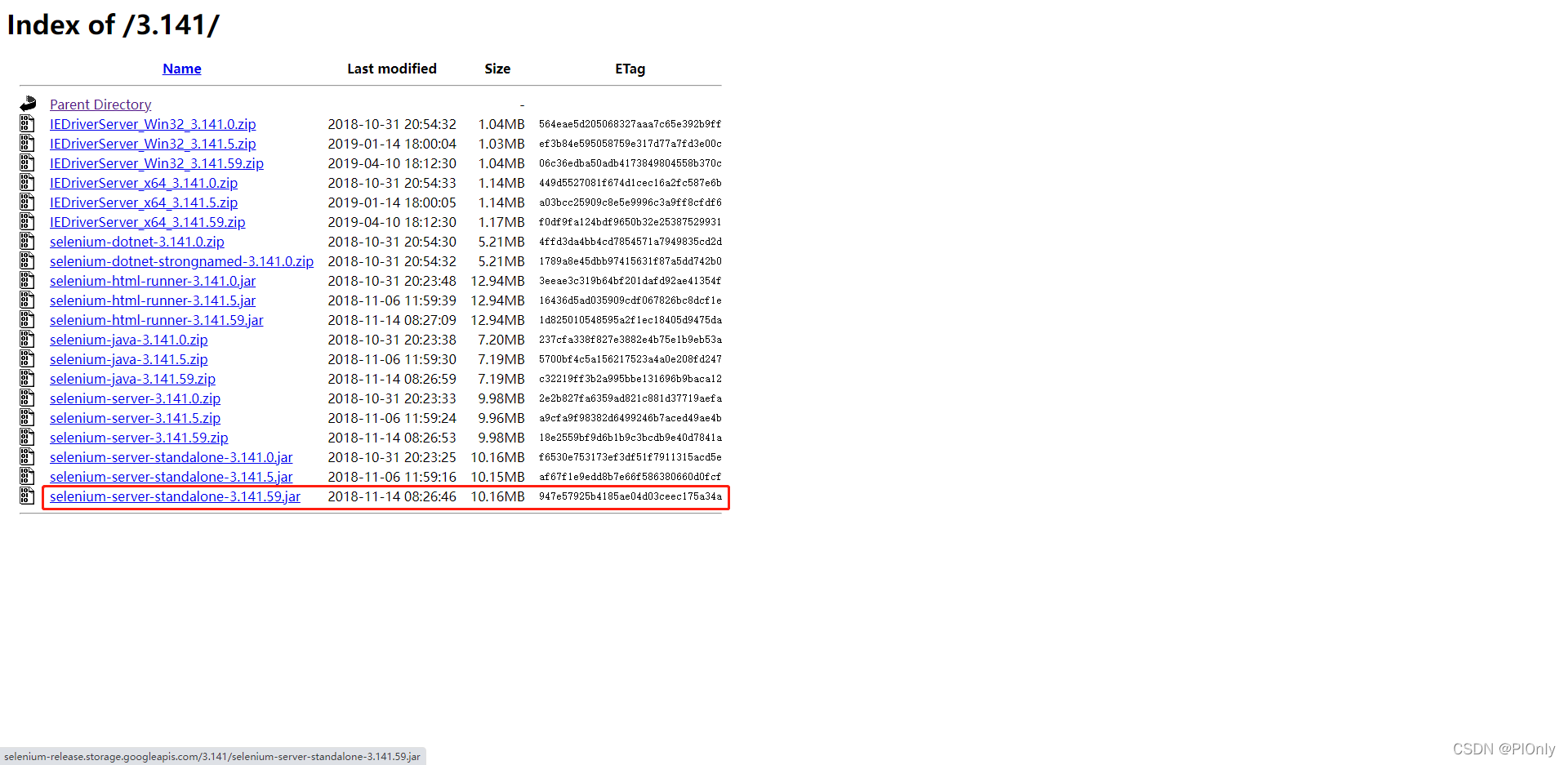Click file icon beside selenium-server-3.141.5.zip
The height and width of the screenshot is (765, 1568).
coord(27,418)
